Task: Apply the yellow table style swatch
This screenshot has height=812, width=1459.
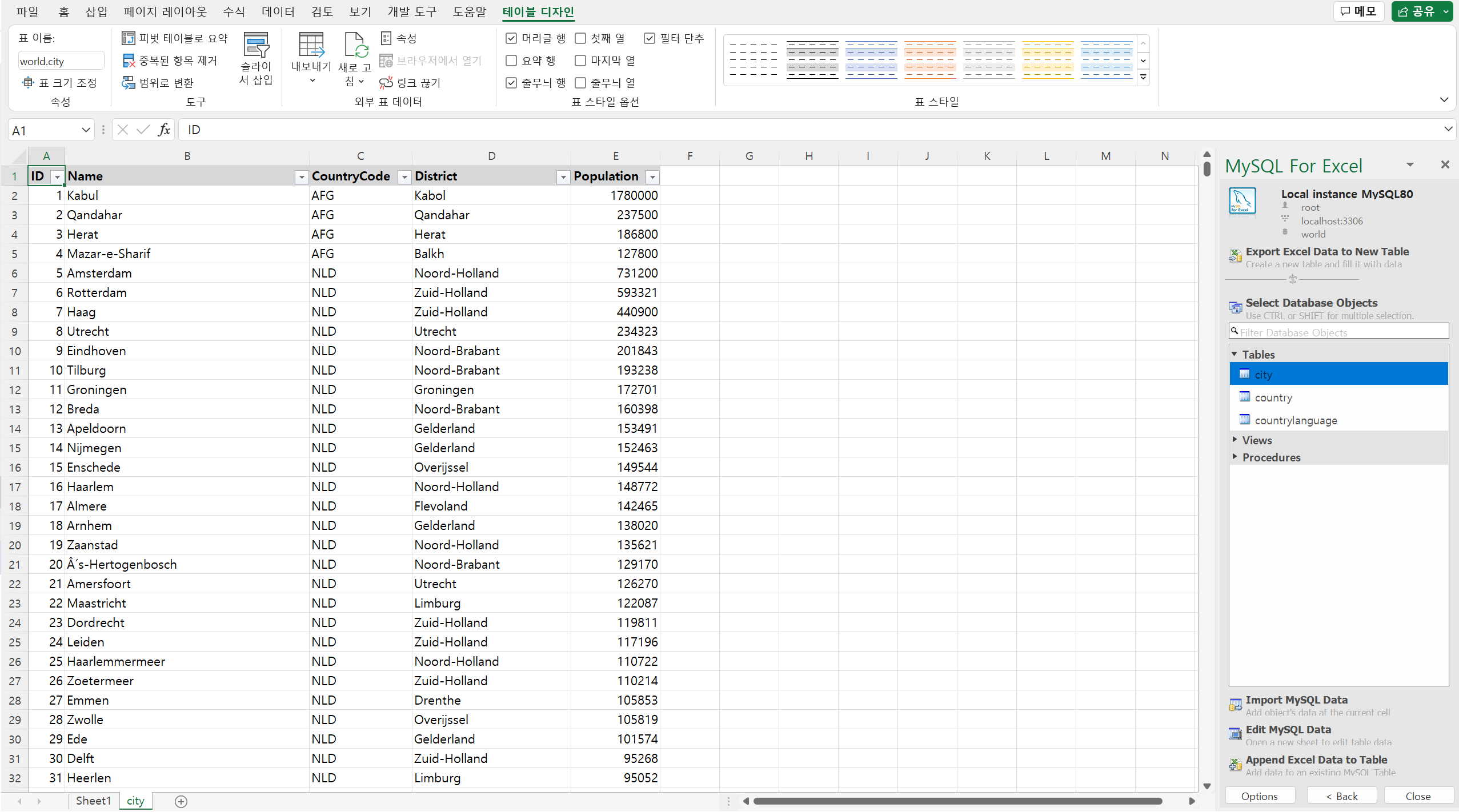Action: 1048,59
